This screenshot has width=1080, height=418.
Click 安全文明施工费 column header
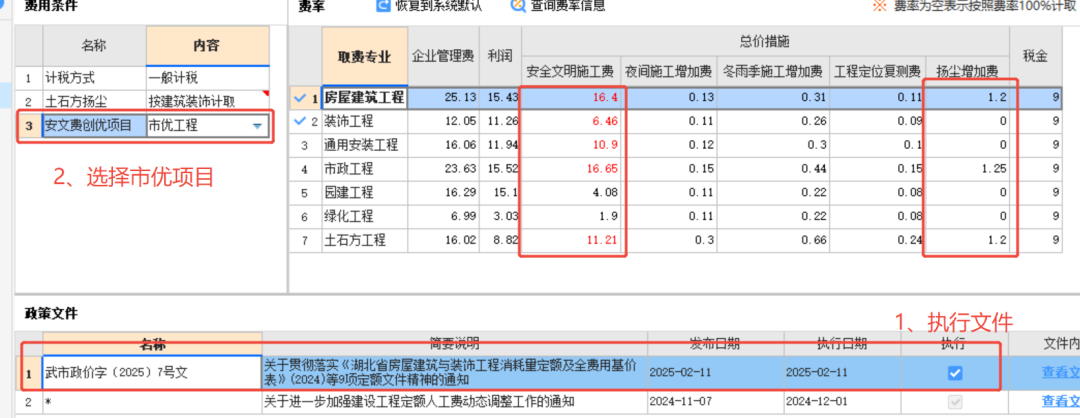point(571,72)
